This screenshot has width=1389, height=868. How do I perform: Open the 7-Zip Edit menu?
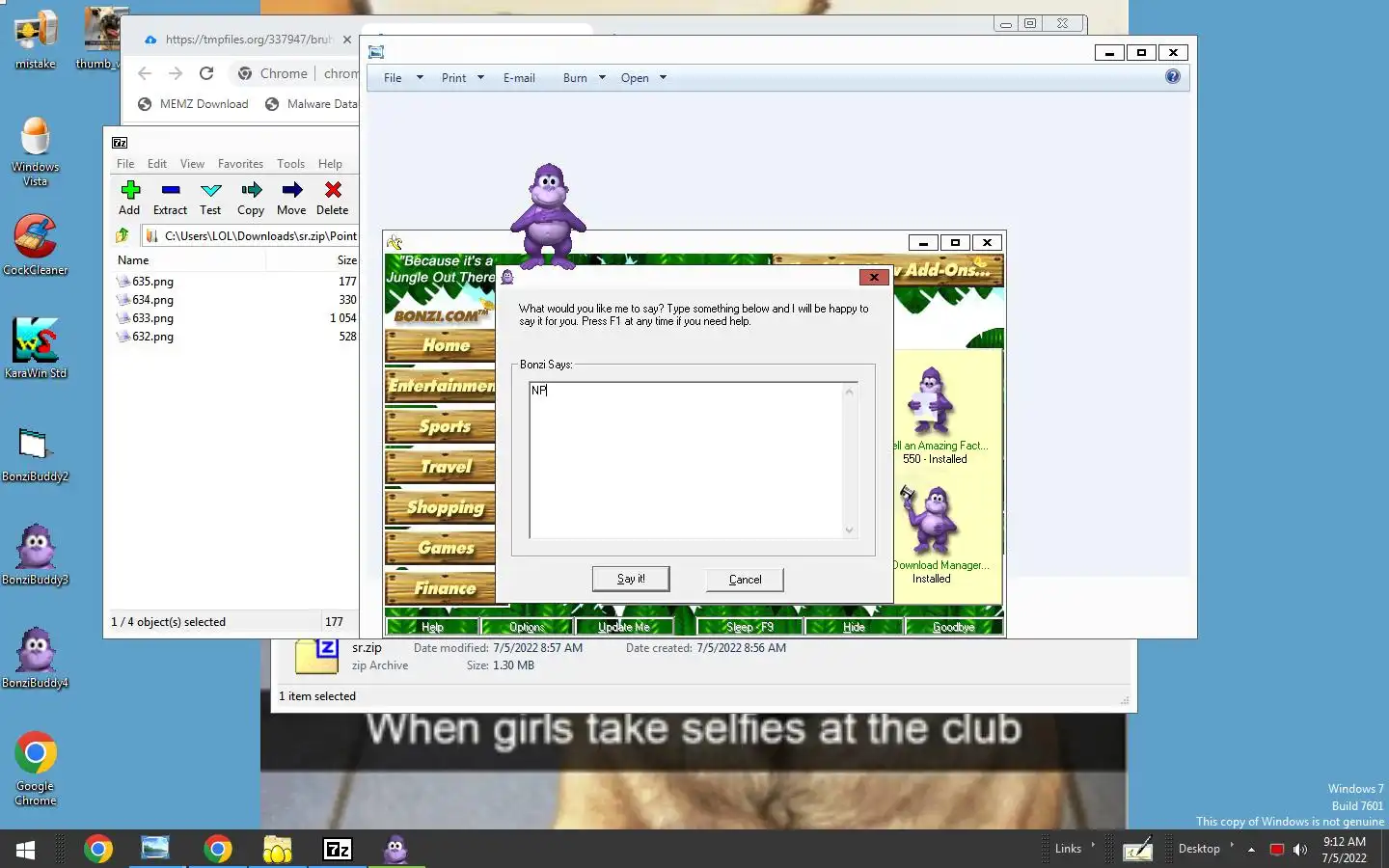(x=157, y=164)
